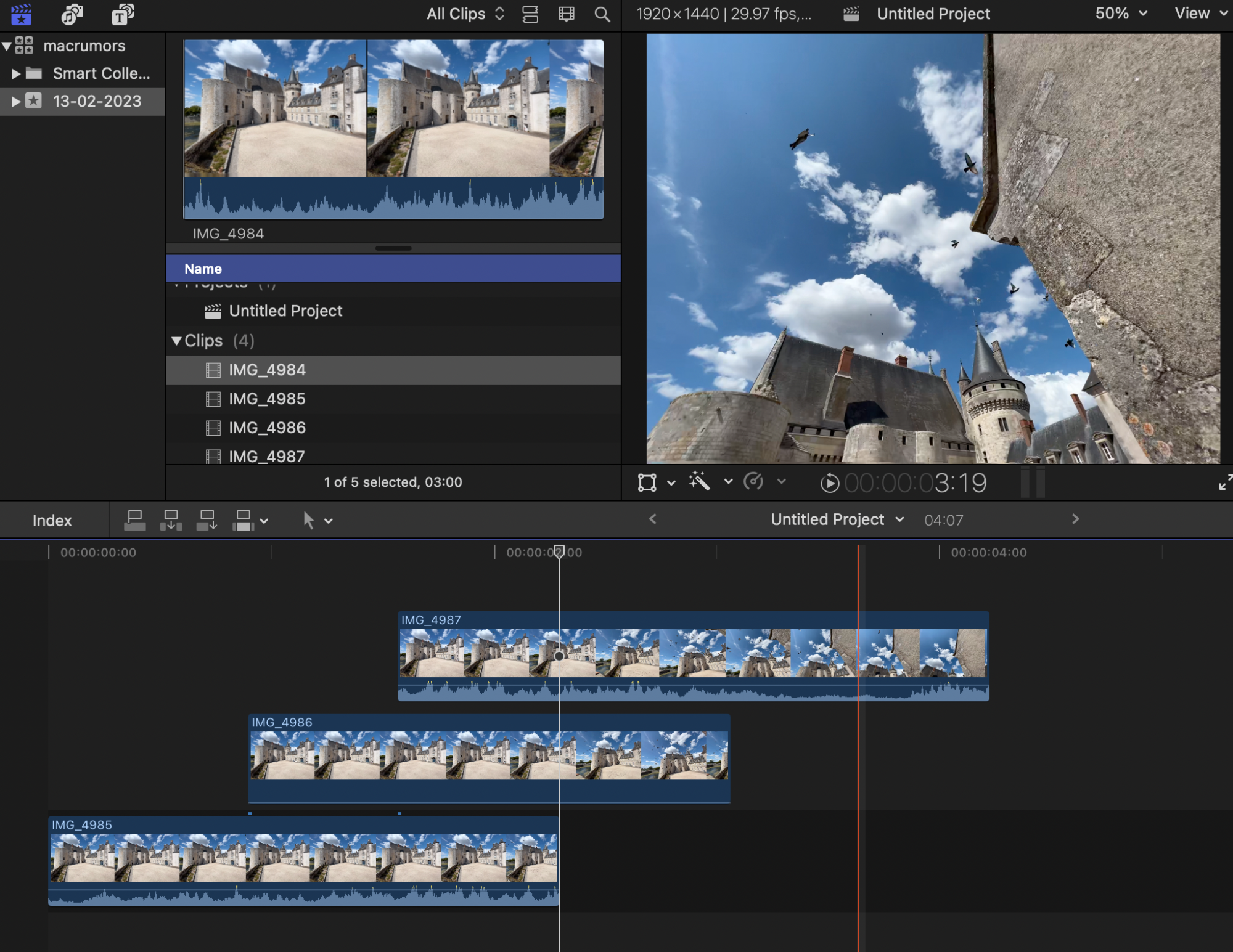Open the Libraries sidebar icon

pyautogui.click(x=22, y=14)
